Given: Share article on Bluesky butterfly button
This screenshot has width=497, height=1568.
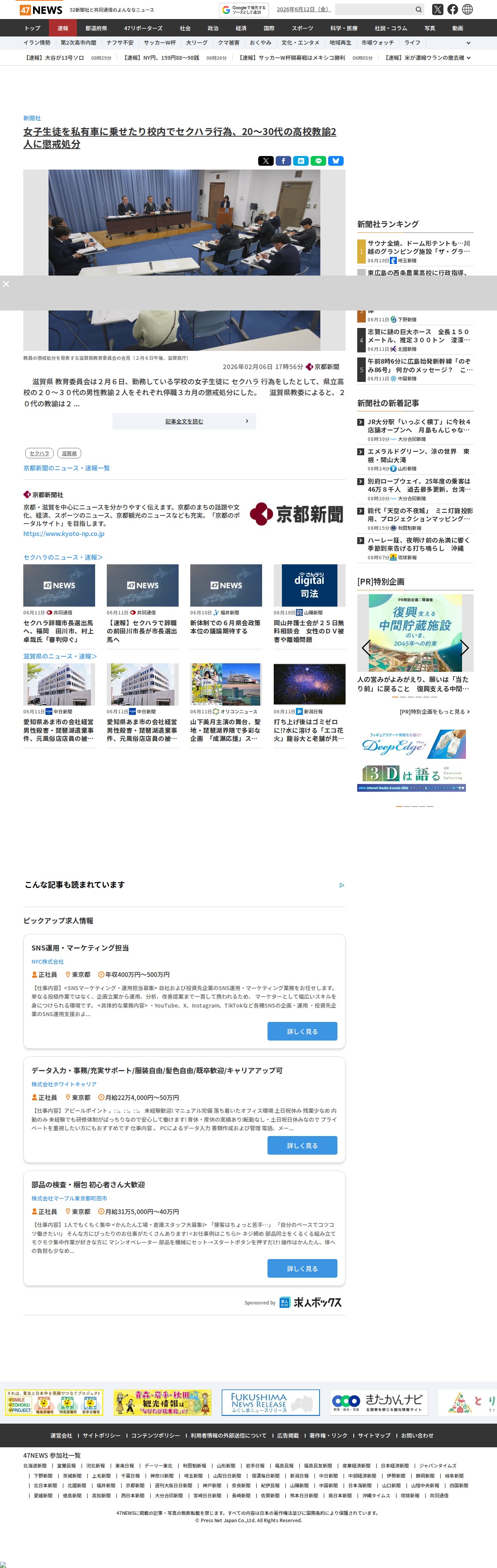Looking at the screenshot, I should [336, 161].
